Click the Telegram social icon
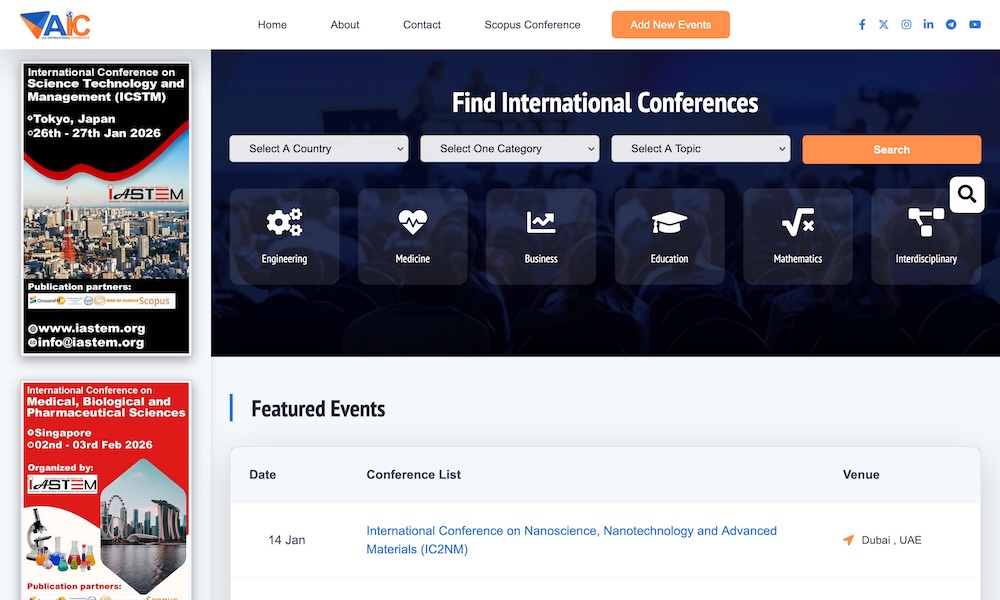 pos(951,24)
